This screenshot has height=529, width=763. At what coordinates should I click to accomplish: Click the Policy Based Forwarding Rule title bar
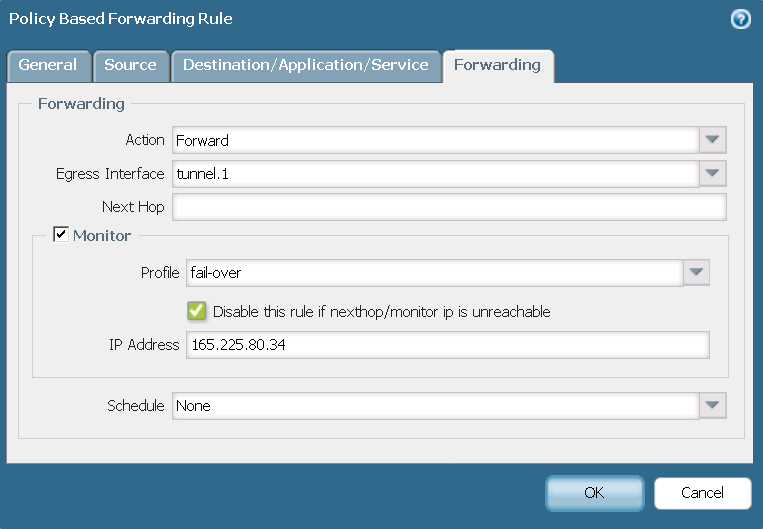click(x=300, y=19)
